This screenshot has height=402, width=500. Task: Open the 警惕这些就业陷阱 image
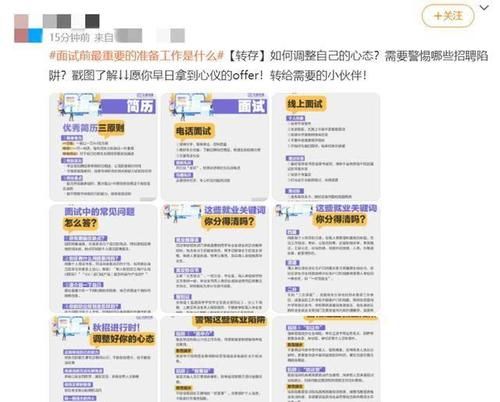tap(215, 359)
